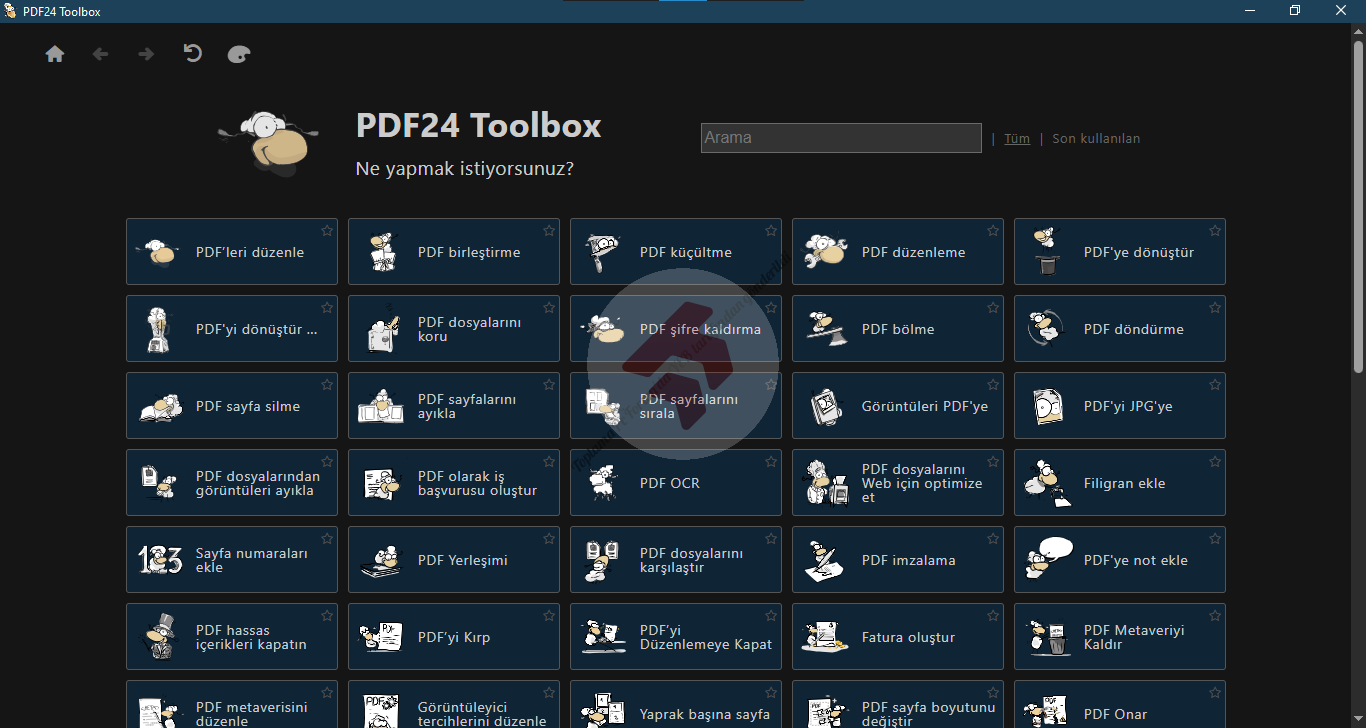The width and height of the screenshot is (1366, 728).
Task: Show recently used via Son kullanılan
Action: pos(1096,139)
